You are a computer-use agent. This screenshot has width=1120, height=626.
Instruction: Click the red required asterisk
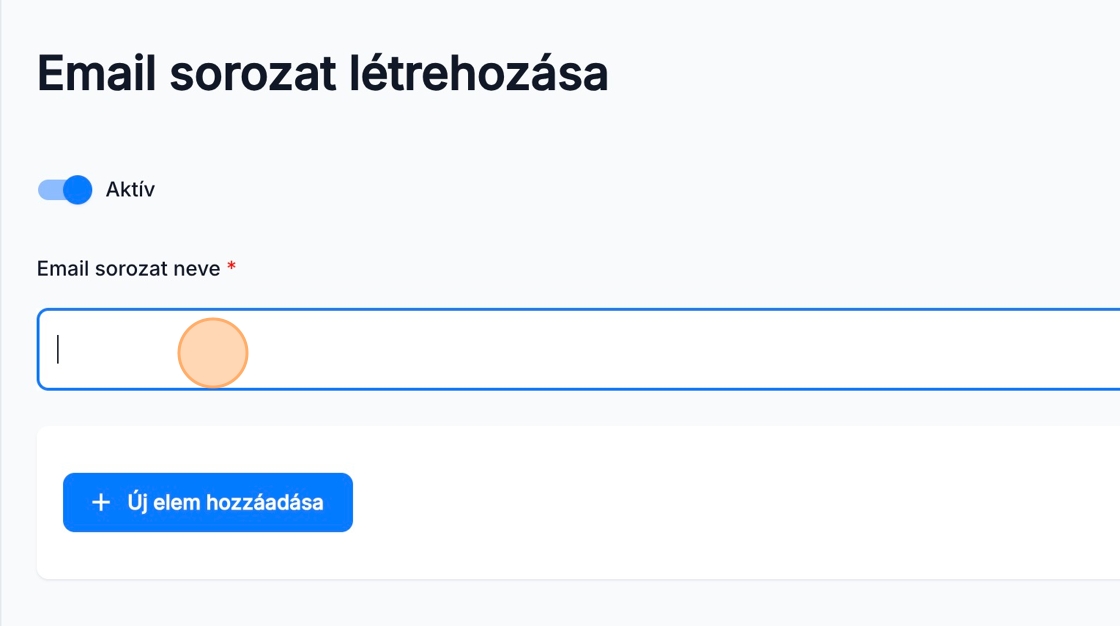[x=232, y=268]
